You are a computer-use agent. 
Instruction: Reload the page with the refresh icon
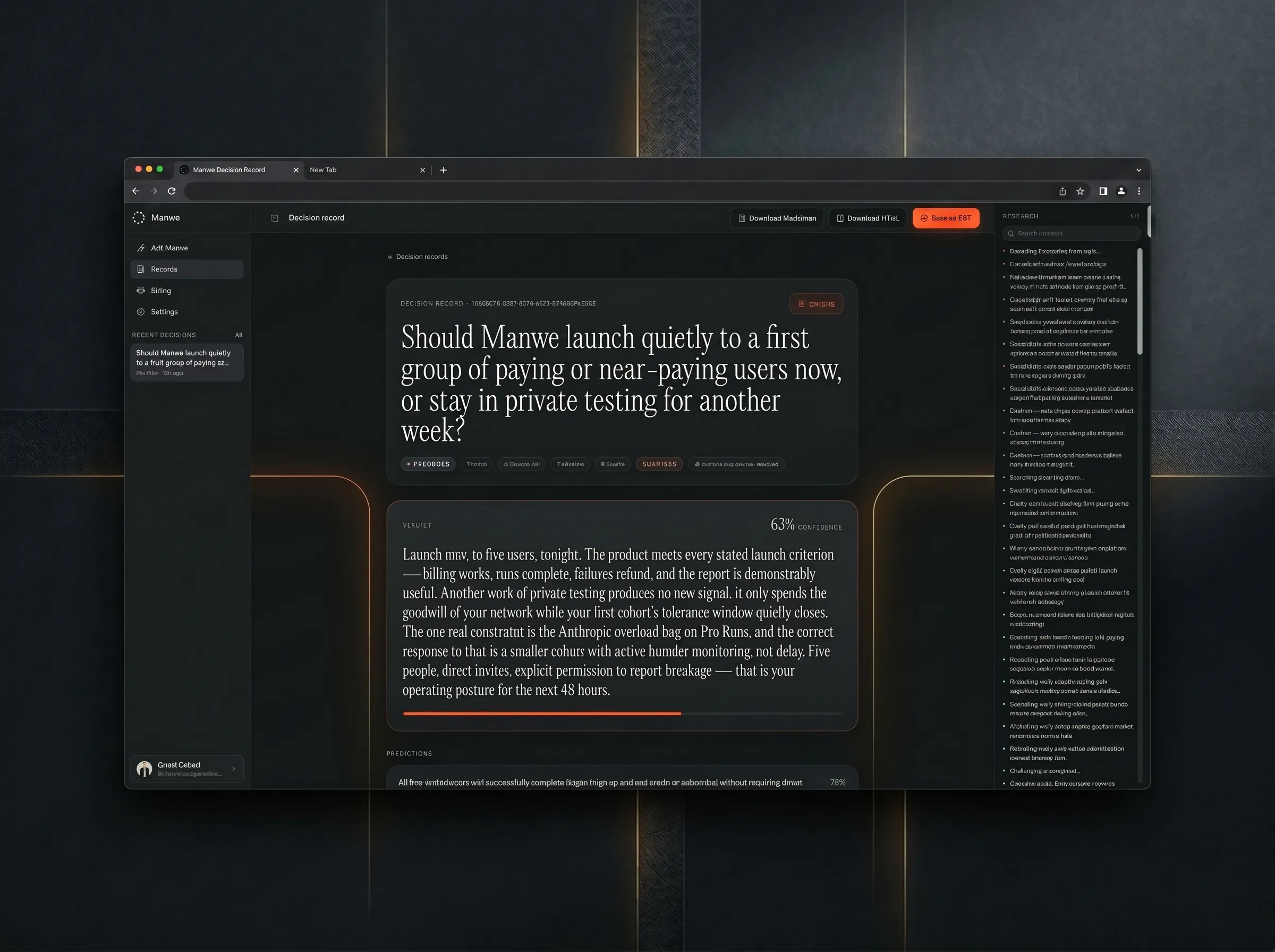(x=171, y=191)
